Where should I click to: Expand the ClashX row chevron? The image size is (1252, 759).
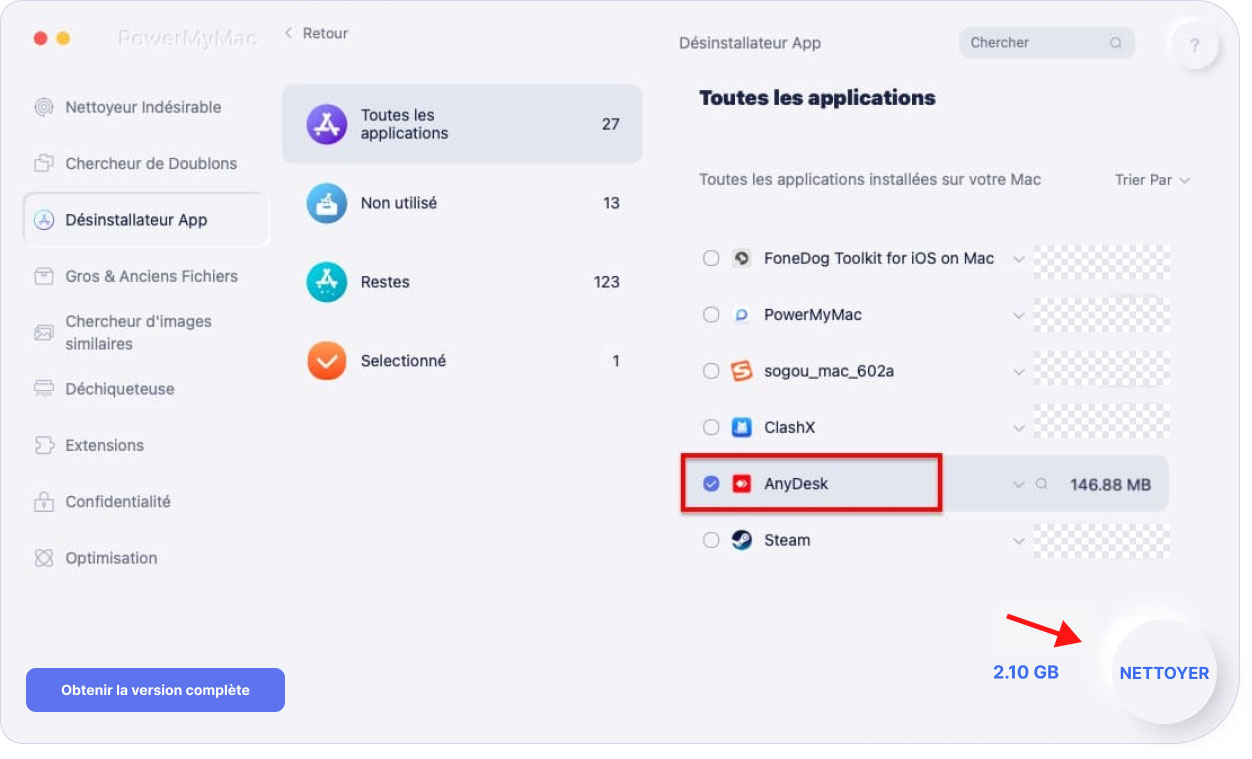pyautogui.click(x=1018, y=428)
